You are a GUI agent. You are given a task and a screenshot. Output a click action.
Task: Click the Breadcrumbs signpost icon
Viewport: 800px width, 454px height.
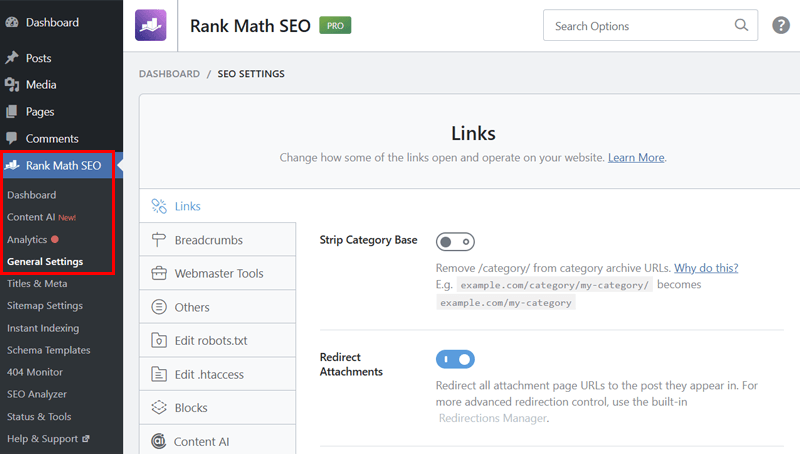[159, 240]
